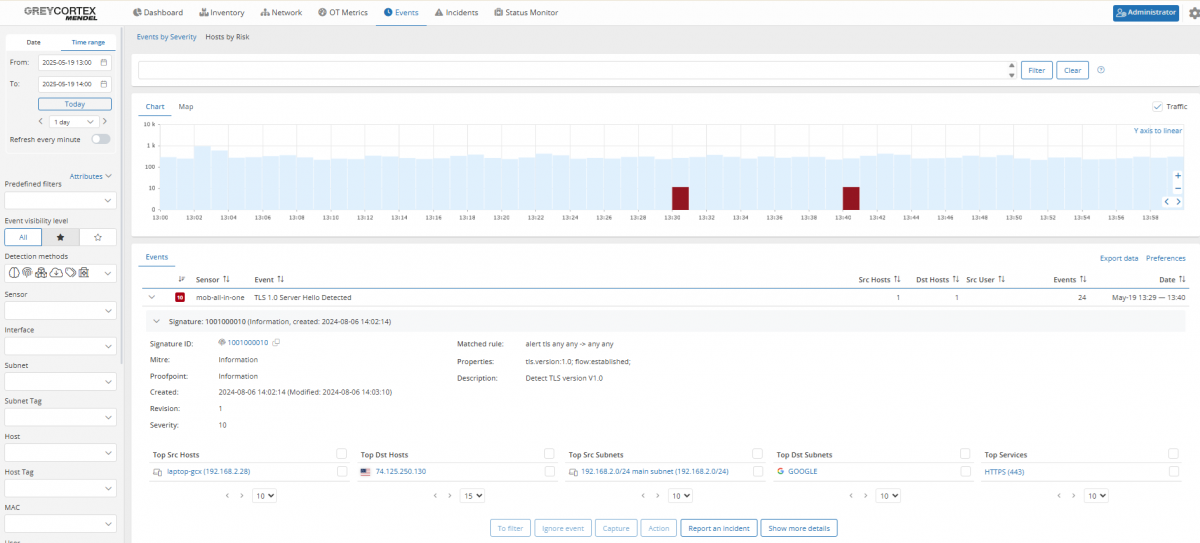The width and height of the screenshot is (1200, 543).
Task: Open the Interface filter dropdown
Action: (60, 346)
